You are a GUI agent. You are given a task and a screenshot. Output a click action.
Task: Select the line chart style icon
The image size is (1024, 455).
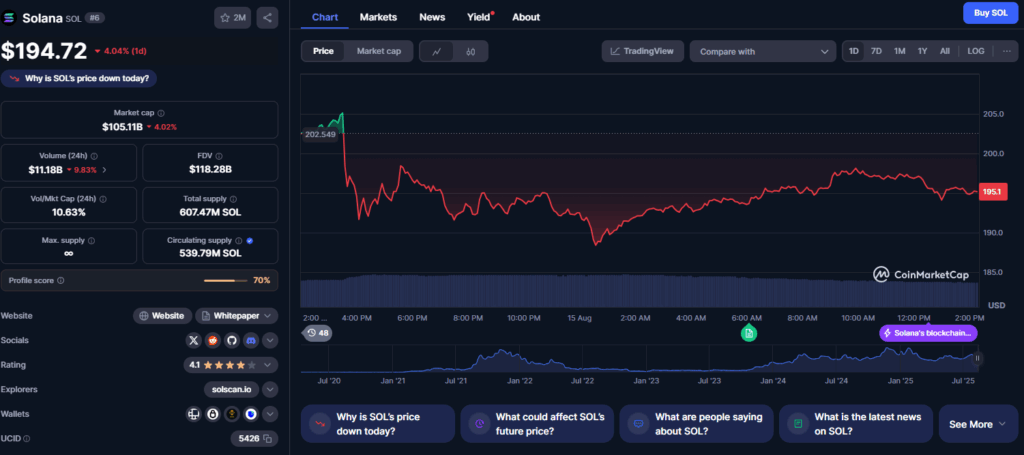pos(437,52)
